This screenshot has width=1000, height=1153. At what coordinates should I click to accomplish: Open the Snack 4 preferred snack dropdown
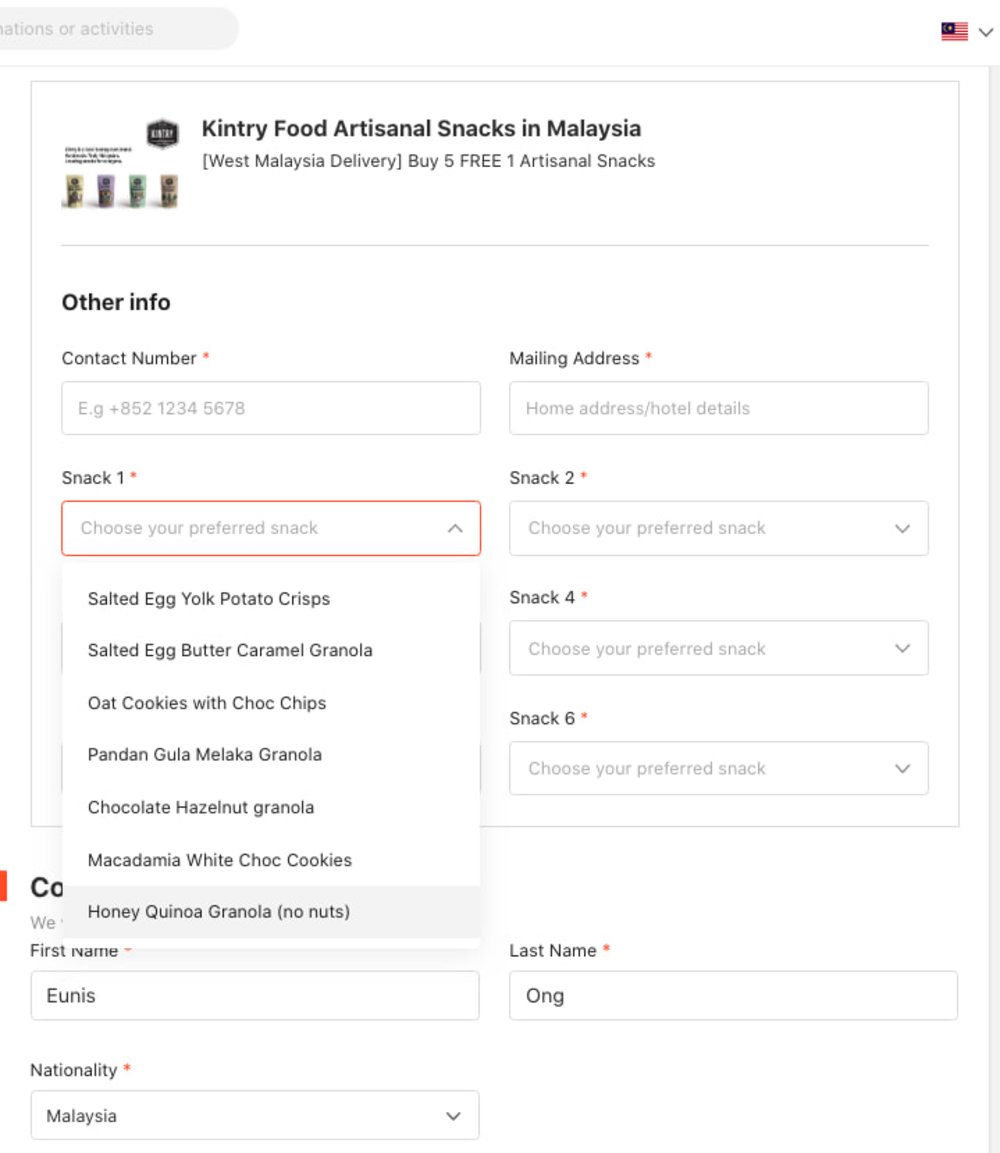click(x=718, y=648)
